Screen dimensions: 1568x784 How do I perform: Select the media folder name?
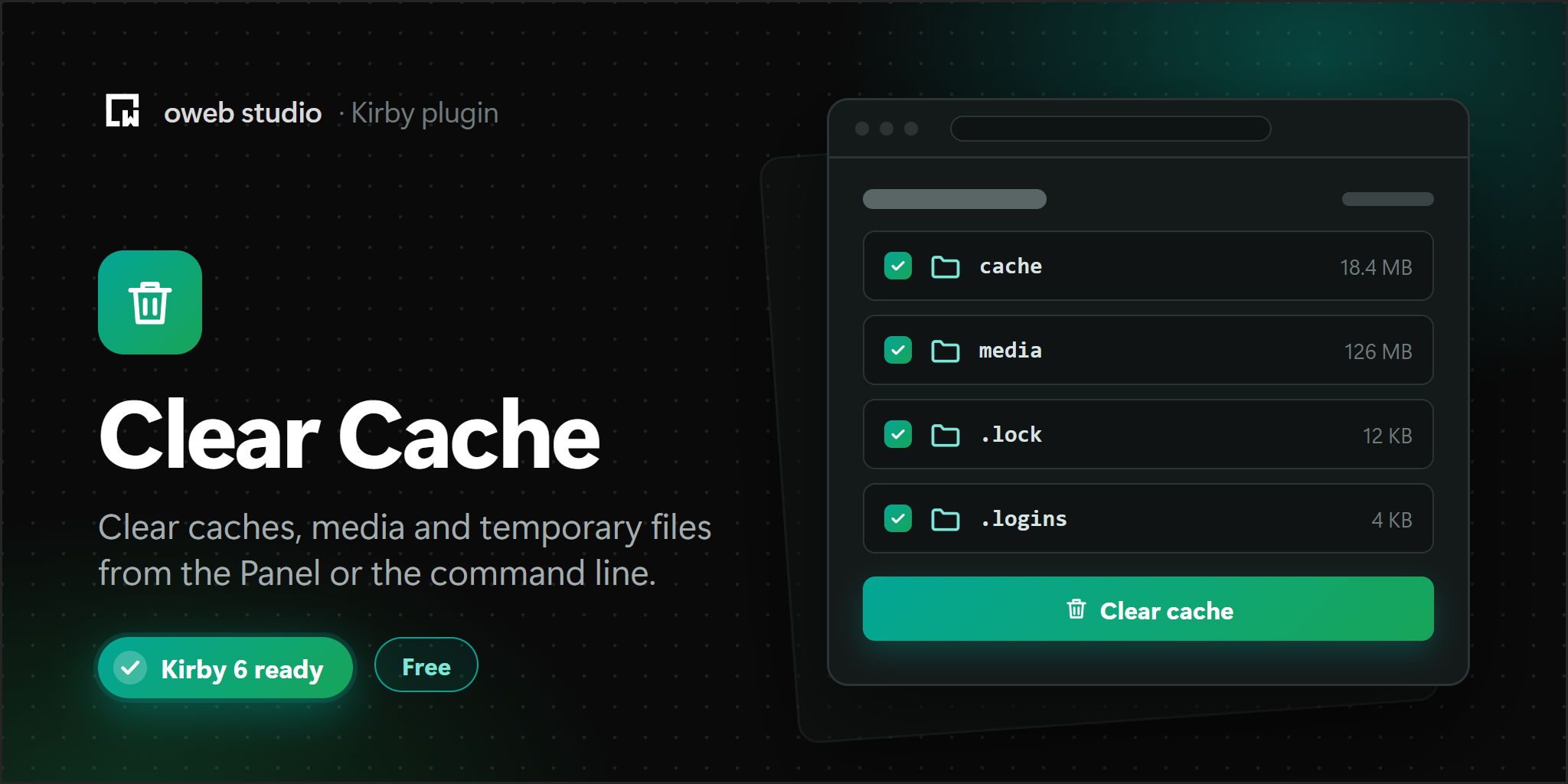click(1011, 351)
